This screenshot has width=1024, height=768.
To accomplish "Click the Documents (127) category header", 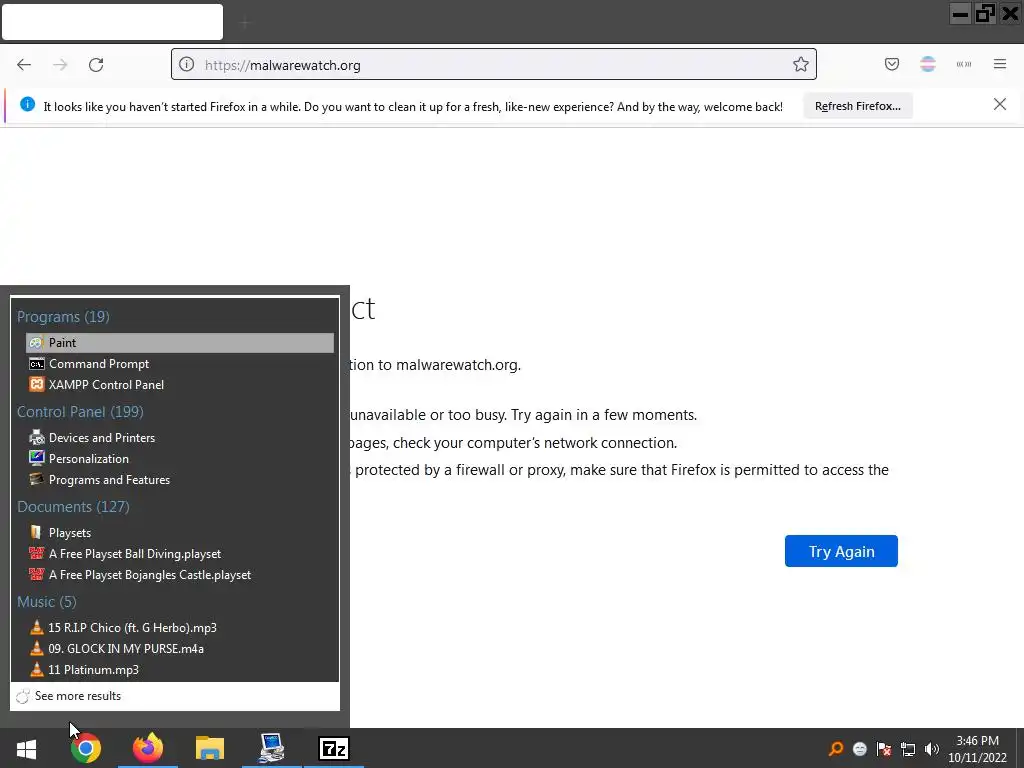I will [73, 507].
